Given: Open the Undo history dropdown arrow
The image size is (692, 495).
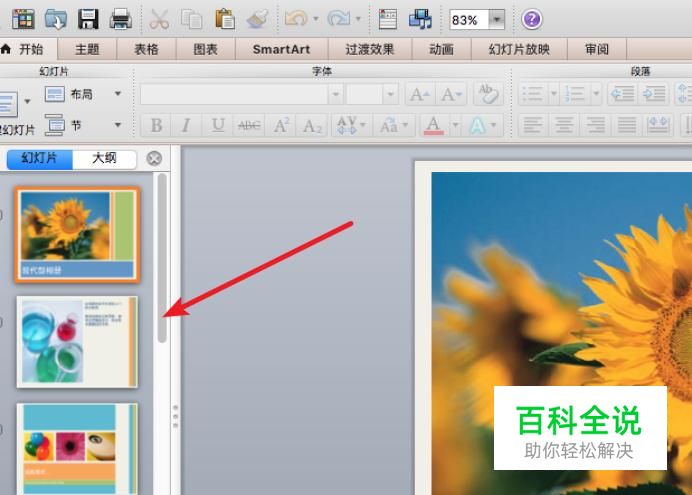Looking at the screenshot, I should point(316,19).
